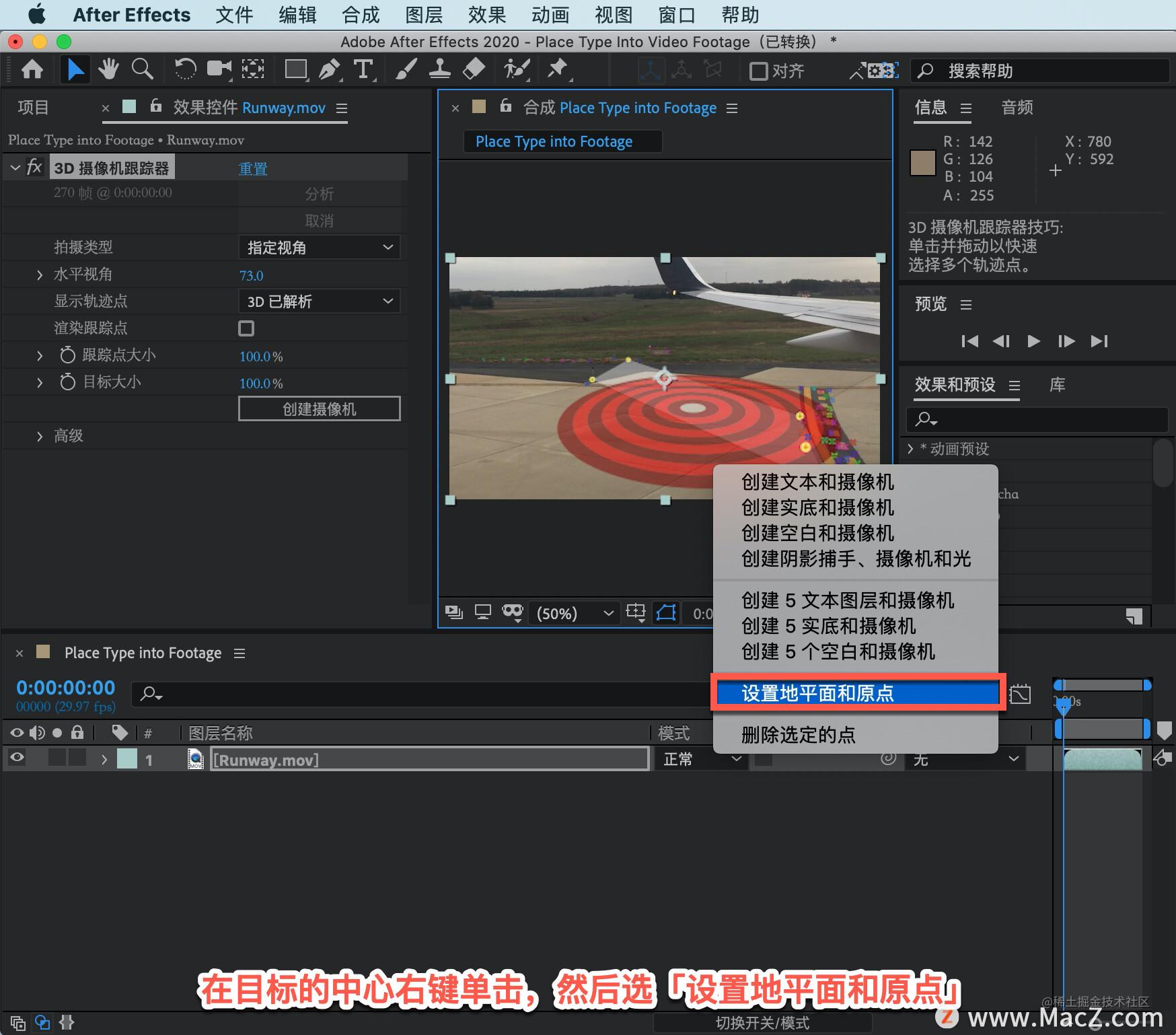Hide the Runway.mov layer with eye icon
The image size is (1176, 1035).
[x=17, y=758]
